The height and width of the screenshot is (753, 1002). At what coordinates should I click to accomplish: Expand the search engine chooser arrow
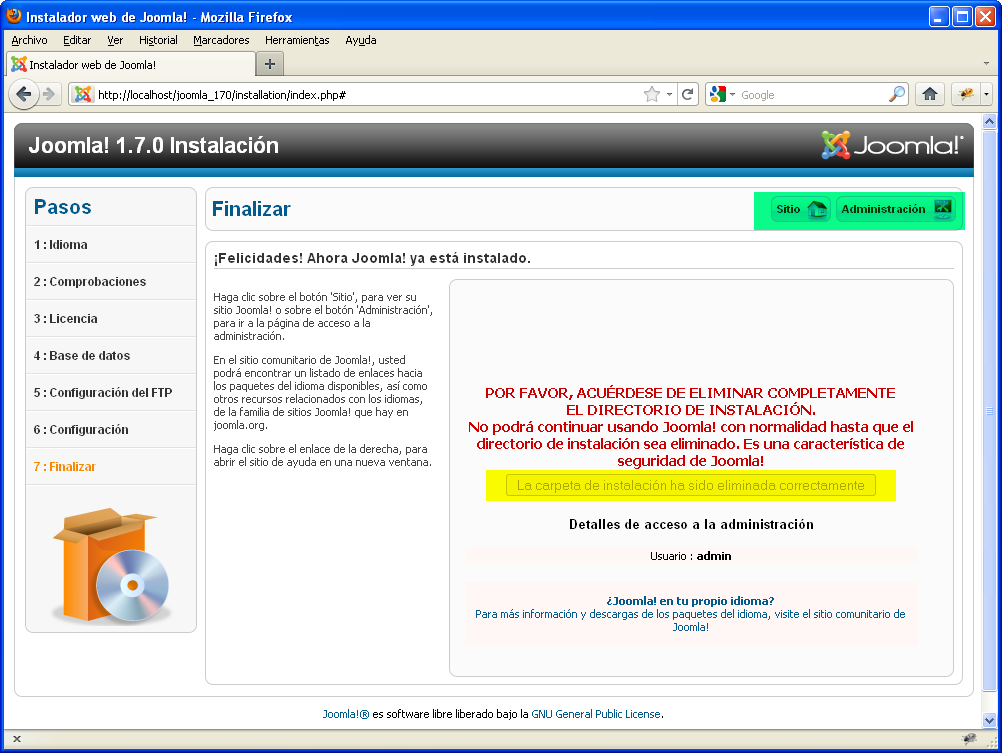click(x=732, y=95)
